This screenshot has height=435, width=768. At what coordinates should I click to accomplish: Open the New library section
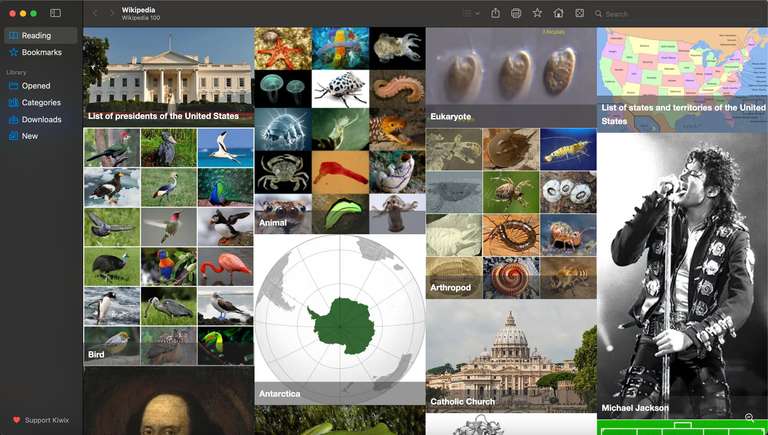click(x=30, y=136)
